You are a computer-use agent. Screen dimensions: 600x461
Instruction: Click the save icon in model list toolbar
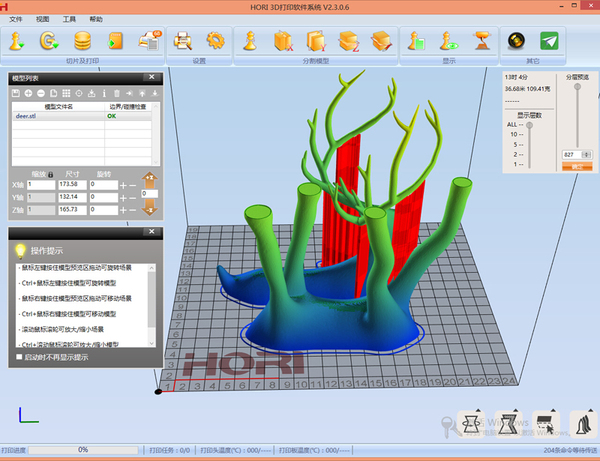tap(16, 93)
